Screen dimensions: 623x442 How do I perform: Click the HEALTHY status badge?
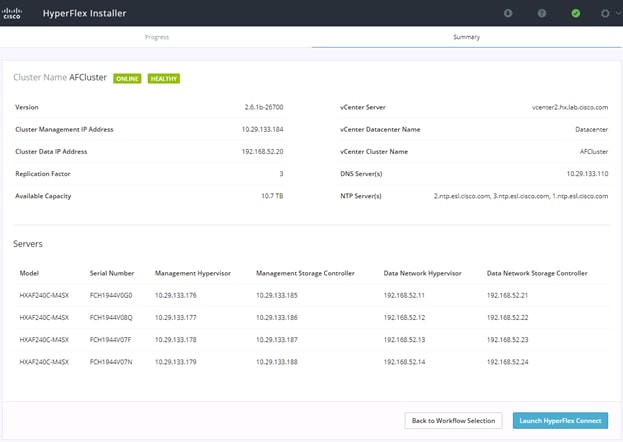[164, 79]
